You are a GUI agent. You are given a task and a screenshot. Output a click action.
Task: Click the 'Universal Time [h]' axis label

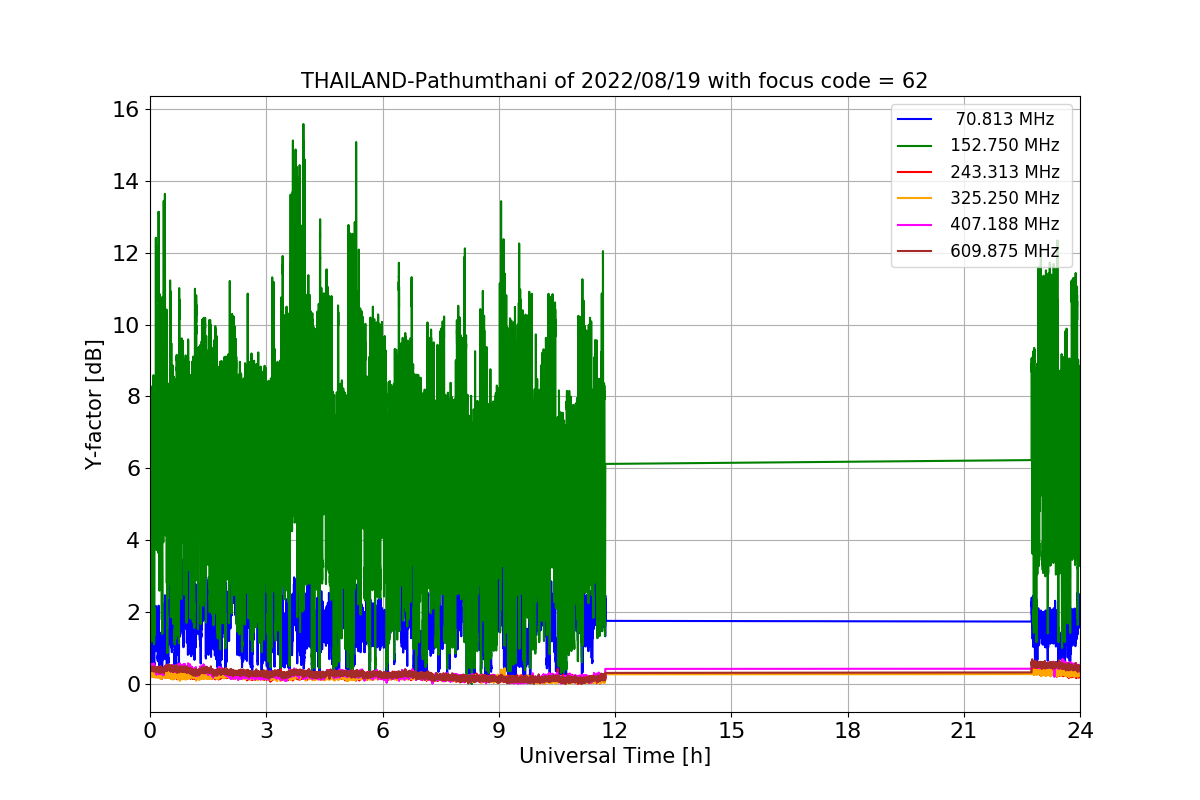[x=615, y=757]
